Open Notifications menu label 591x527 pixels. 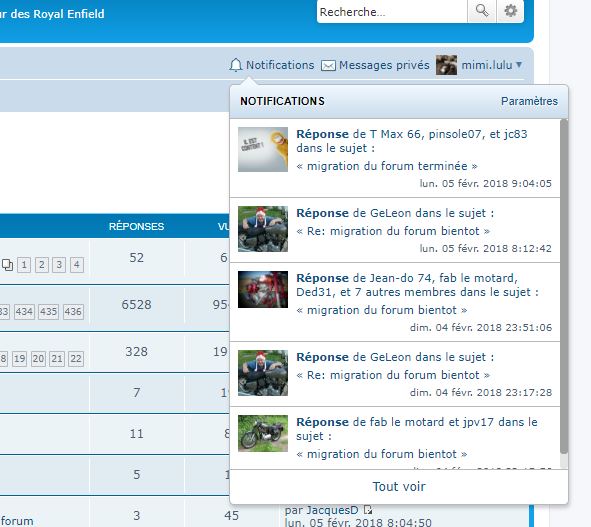[280, 65]
